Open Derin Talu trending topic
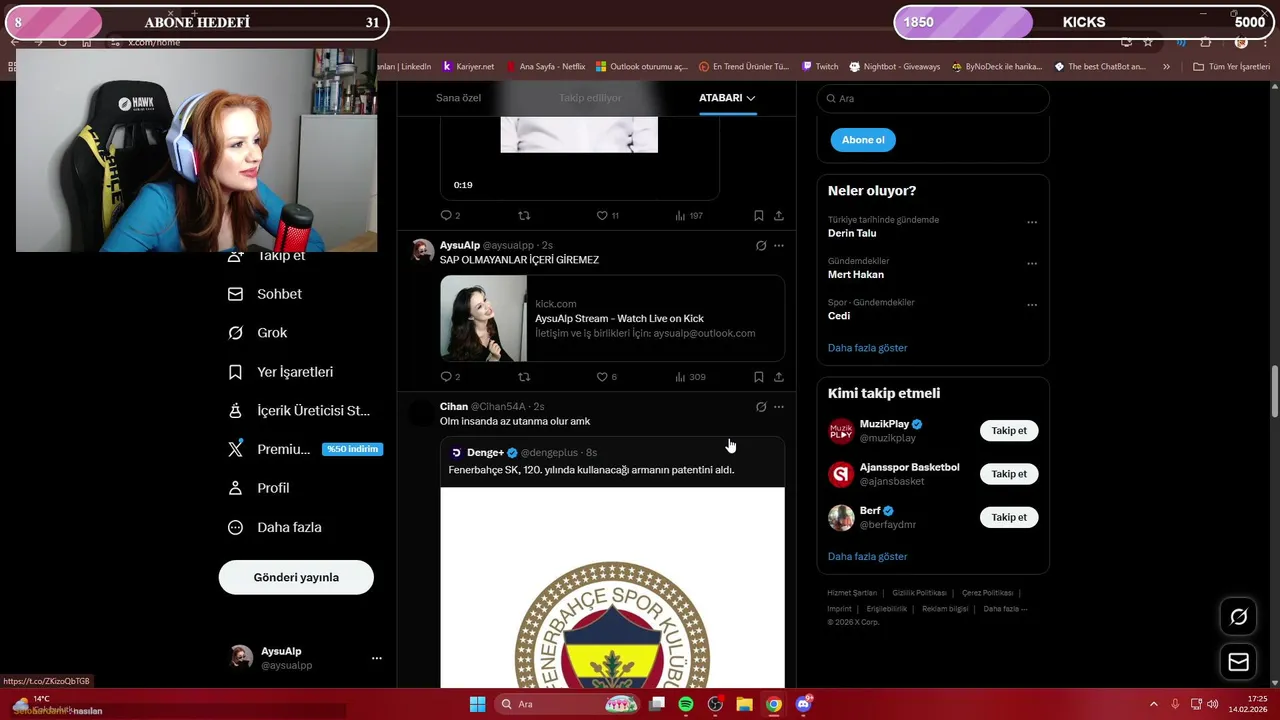 (852, 233)
